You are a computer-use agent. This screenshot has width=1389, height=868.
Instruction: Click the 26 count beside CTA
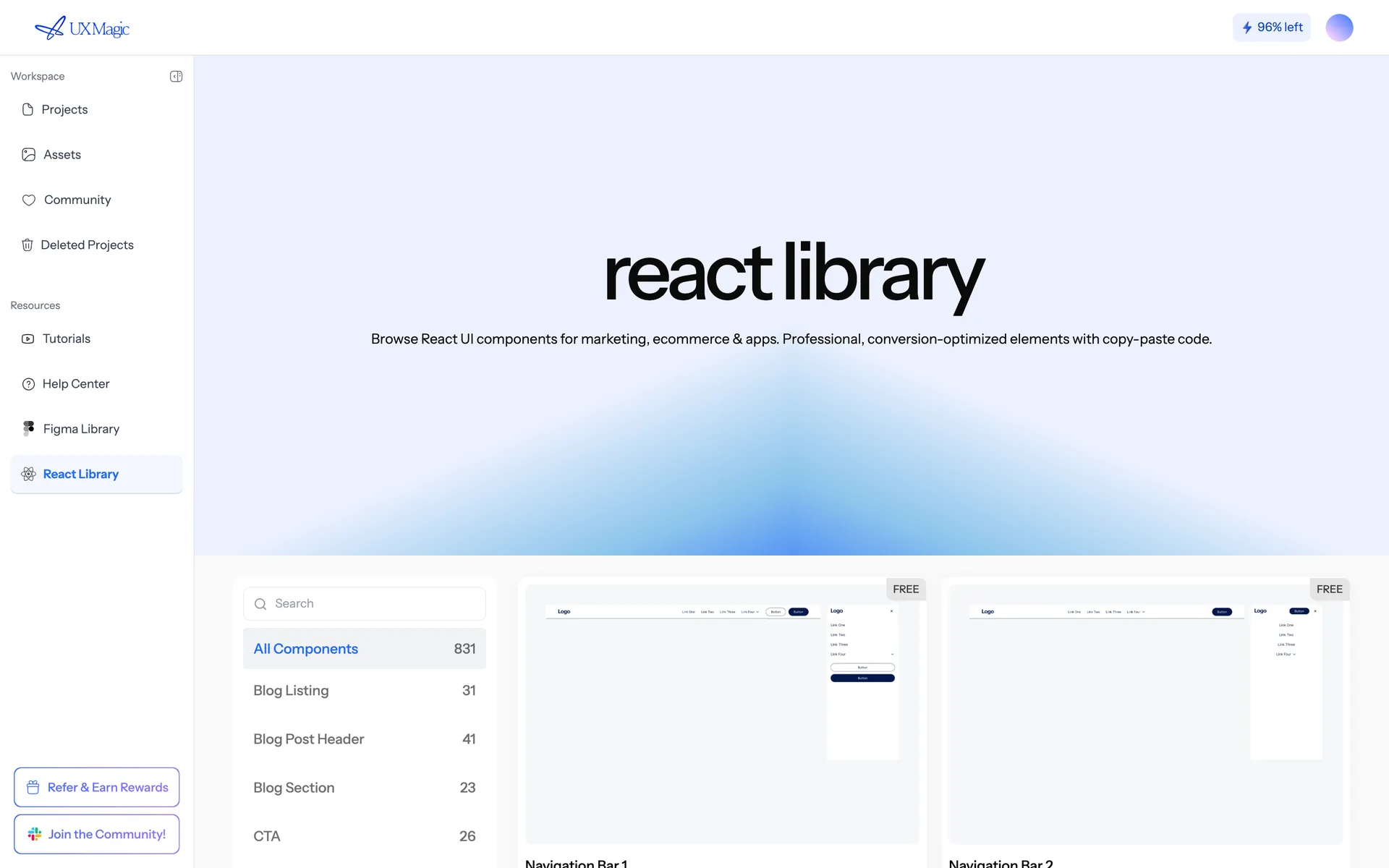point(467,836)
